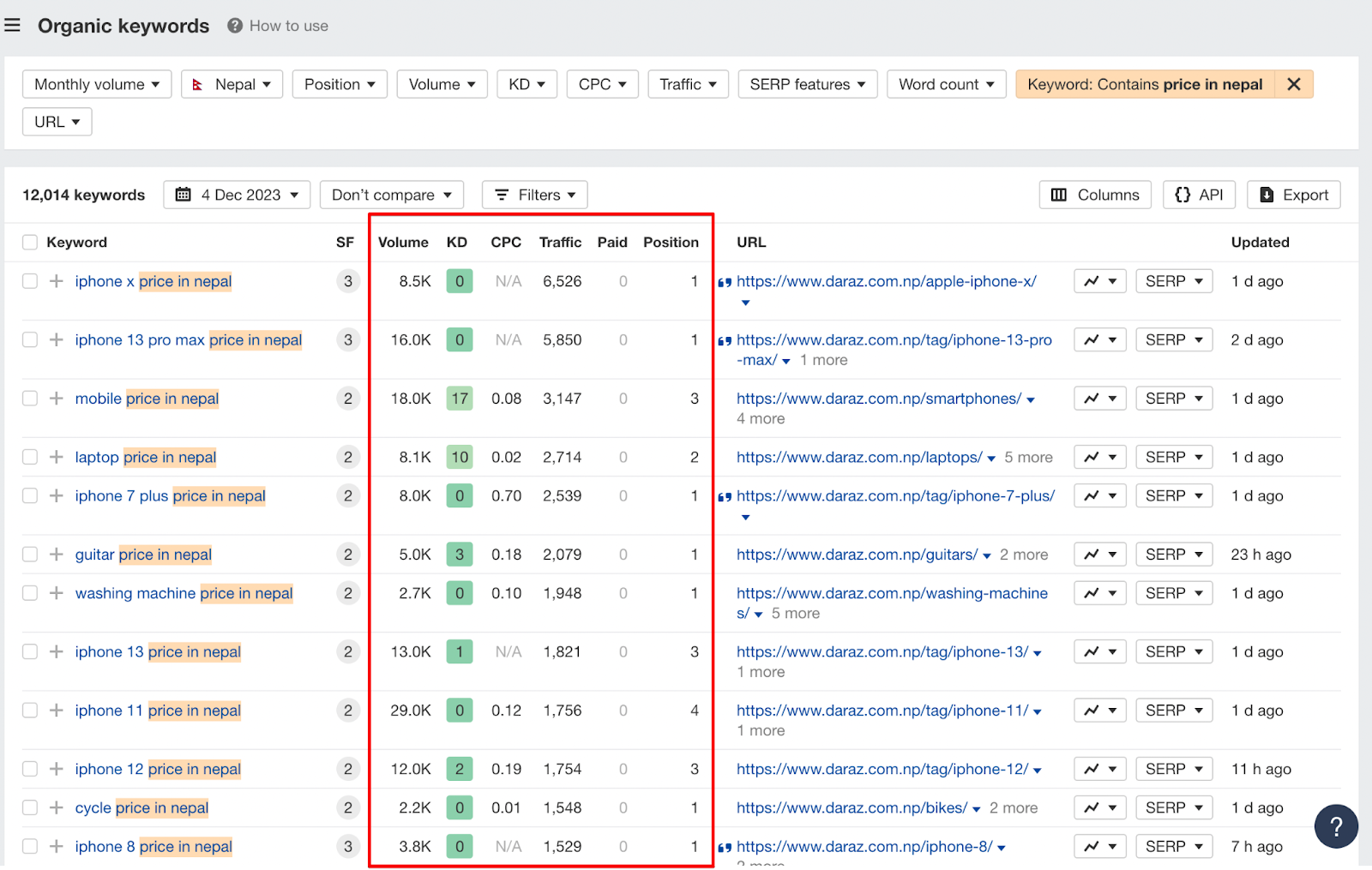Expand the 5 more URLs for laptops row

pos(1028,457)
